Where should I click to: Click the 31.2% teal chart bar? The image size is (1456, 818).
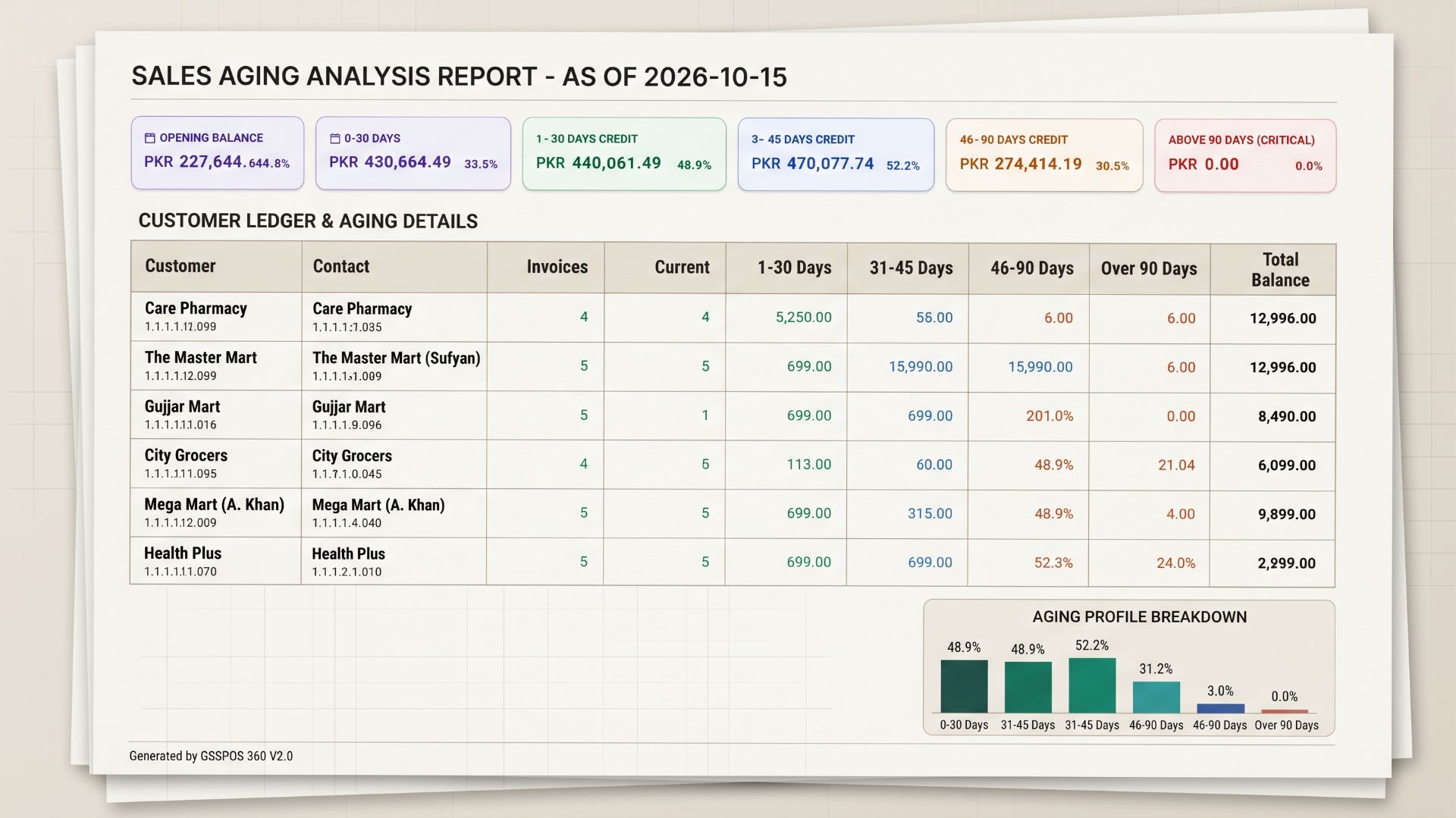coord(1156,697)
